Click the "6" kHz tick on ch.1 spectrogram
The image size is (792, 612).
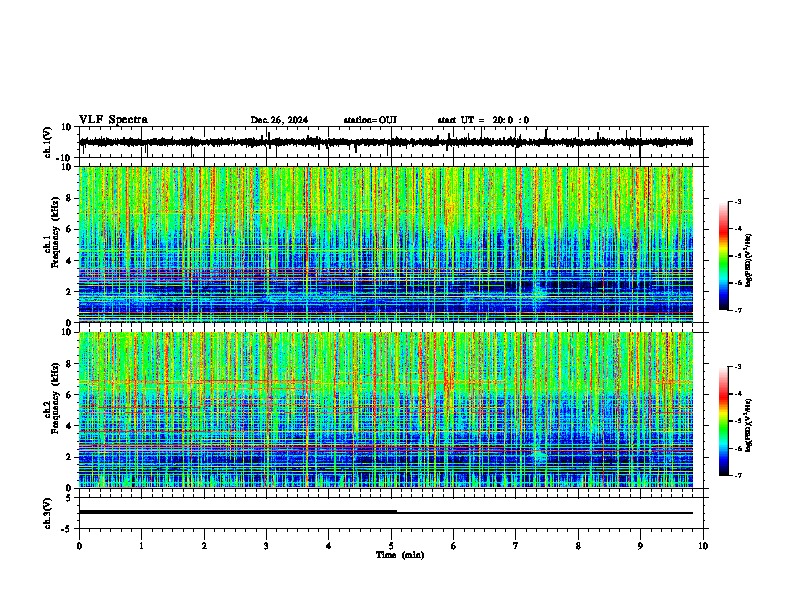tap(69, 229)
